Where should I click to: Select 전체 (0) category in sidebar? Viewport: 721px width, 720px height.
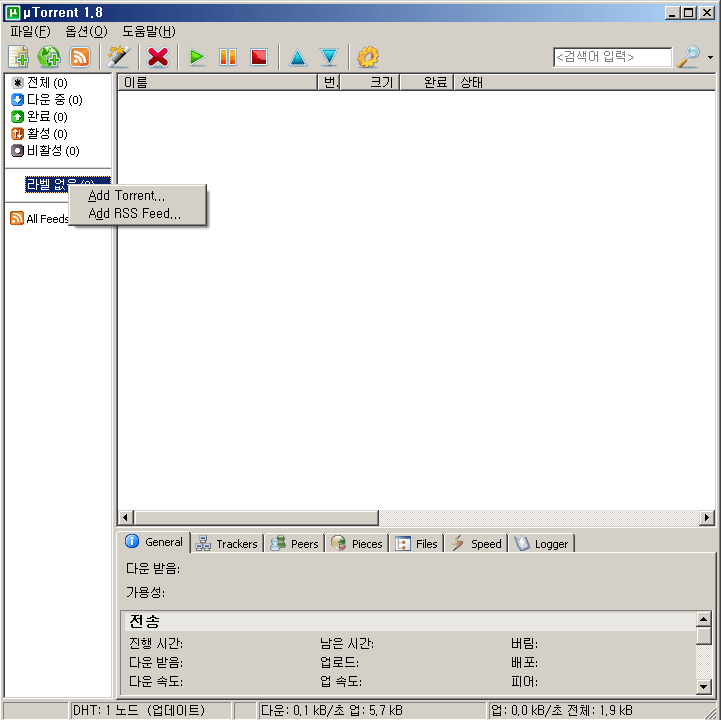pos(40,83)
